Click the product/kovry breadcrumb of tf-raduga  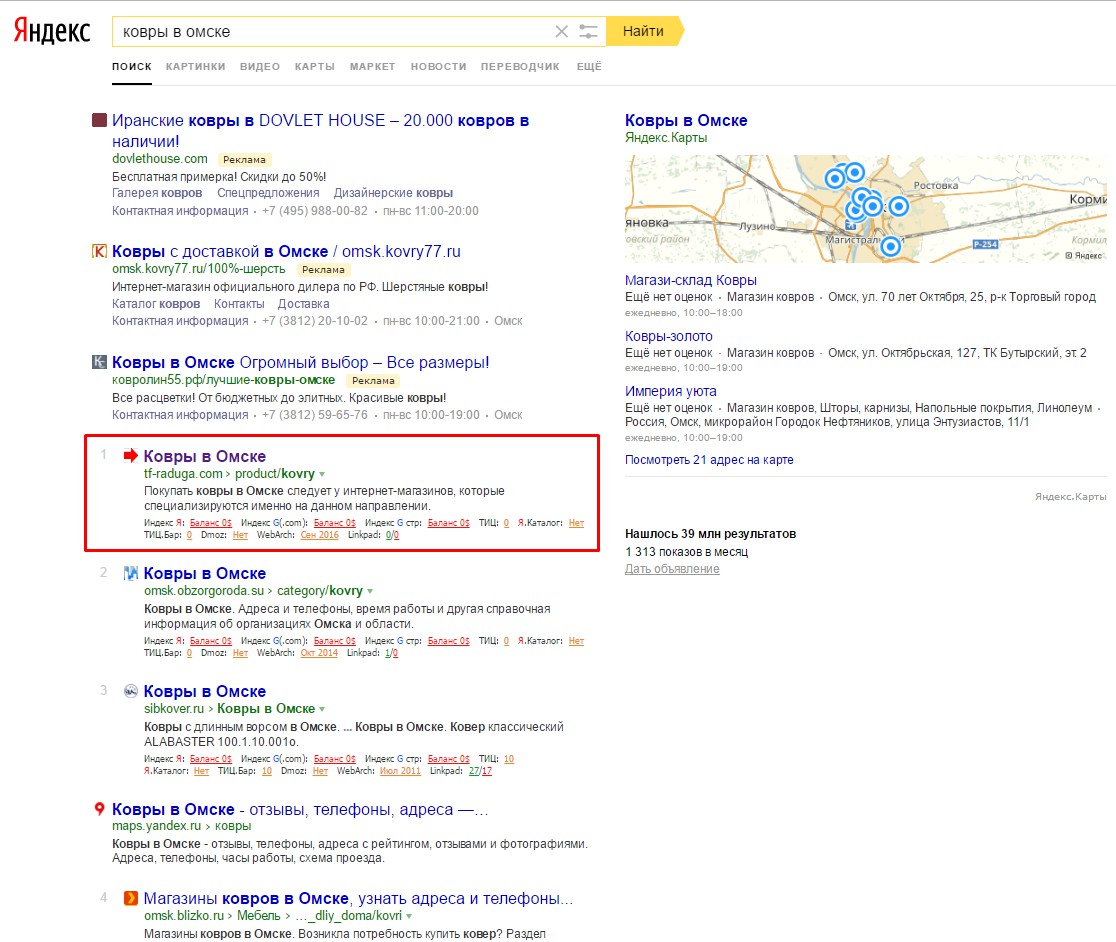[x=275, y=474]
